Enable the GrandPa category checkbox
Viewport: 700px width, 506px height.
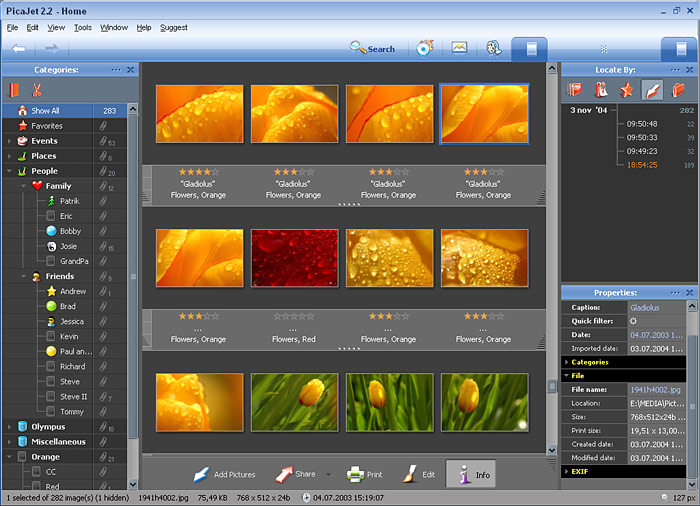coord(50,261)
